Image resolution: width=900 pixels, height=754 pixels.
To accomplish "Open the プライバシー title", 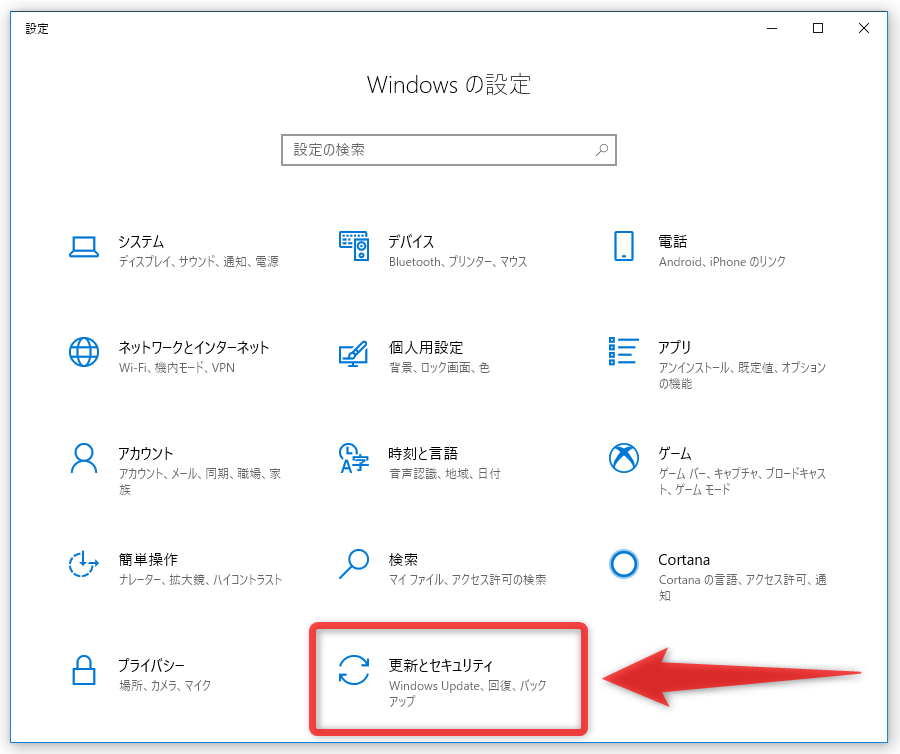I will click(152, 665).
